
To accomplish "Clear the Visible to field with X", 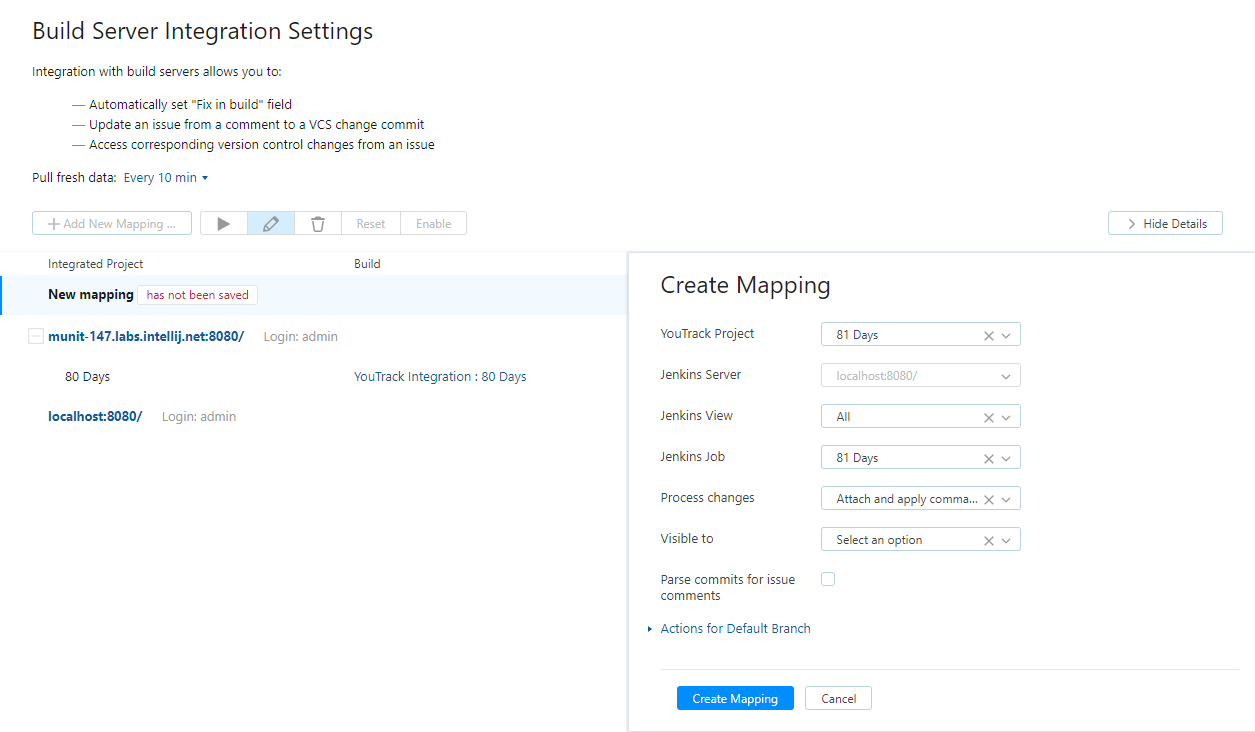I will click(x=989, y=541).
